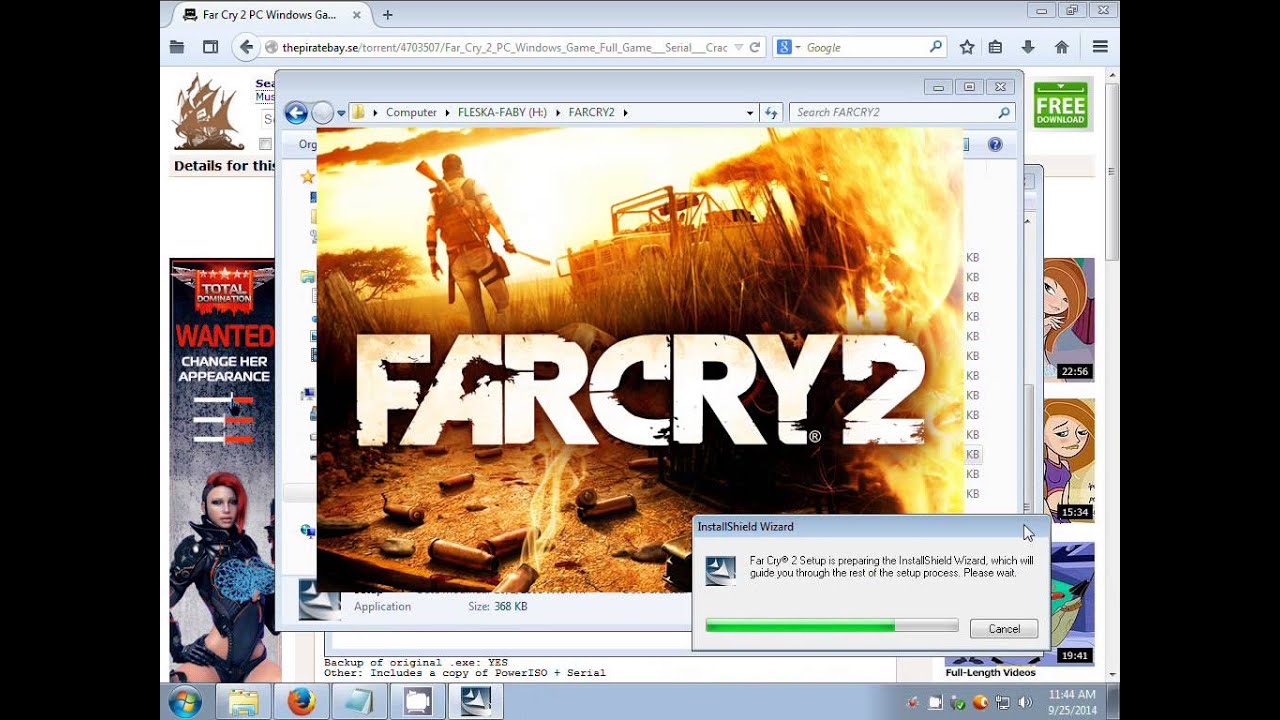This screenshot has height=720, width=1280.
Task: Click Explorer forward arrow button
Action: [x=322, y=113]
